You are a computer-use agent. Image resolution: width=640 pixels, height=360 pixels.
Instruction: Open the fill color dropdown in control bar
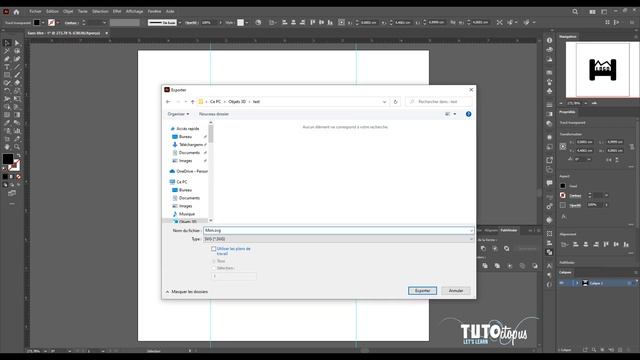[x=43, y=22]
